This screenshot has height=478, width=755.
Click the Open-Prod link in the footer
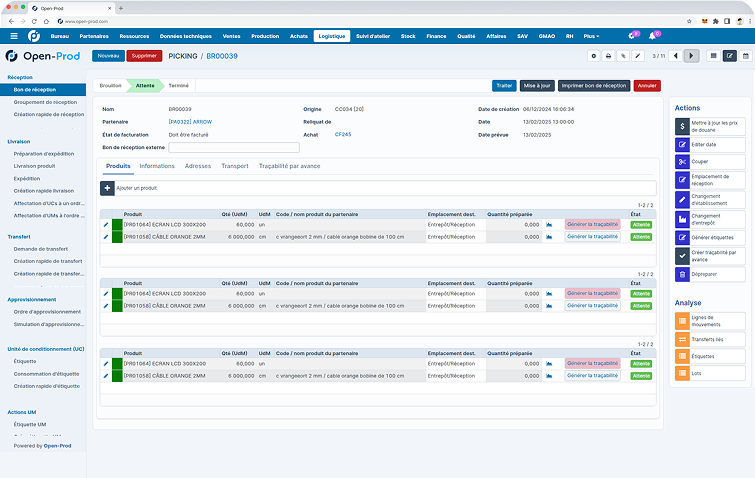57,446
